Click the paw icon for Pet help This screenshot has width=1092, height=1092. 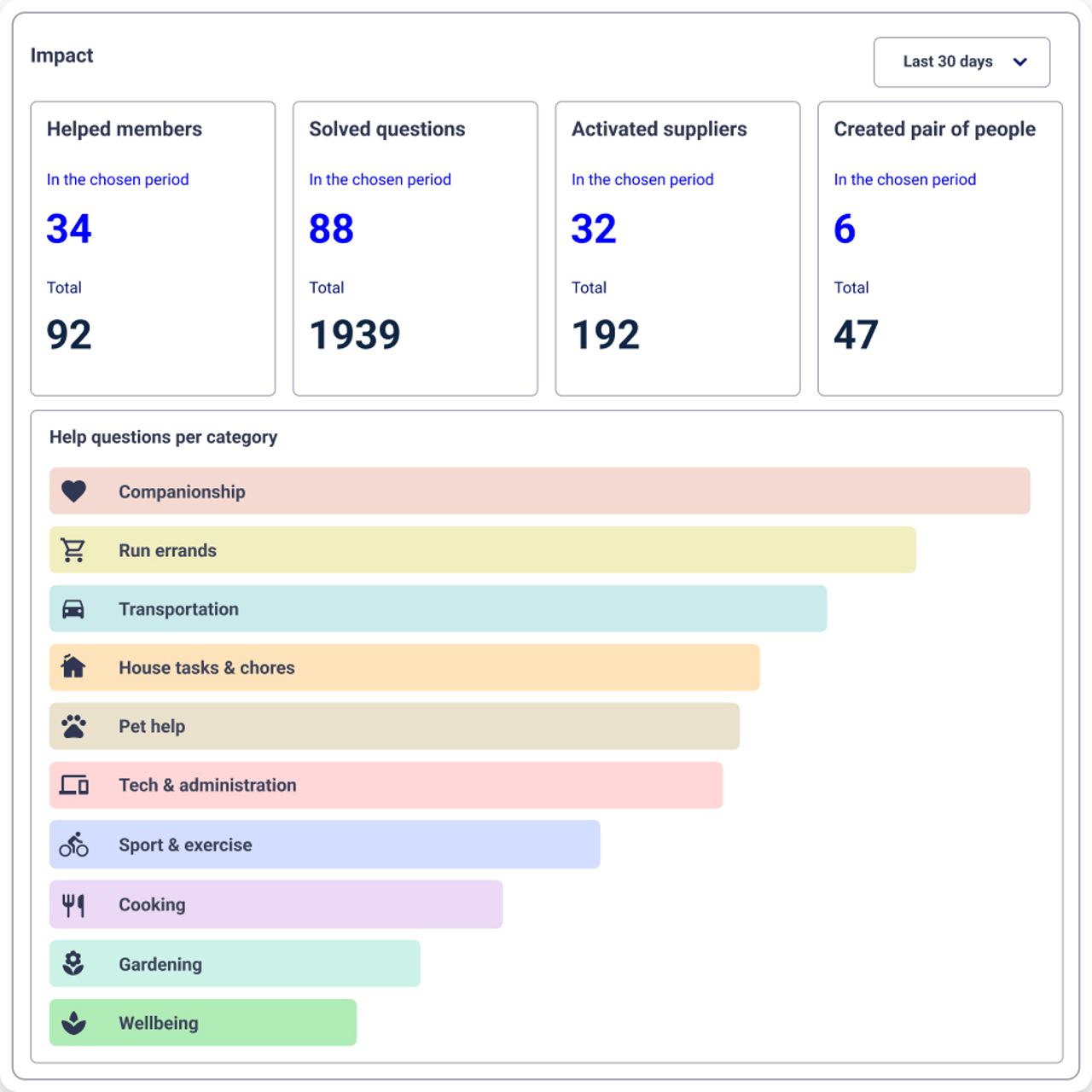(73, 726)
